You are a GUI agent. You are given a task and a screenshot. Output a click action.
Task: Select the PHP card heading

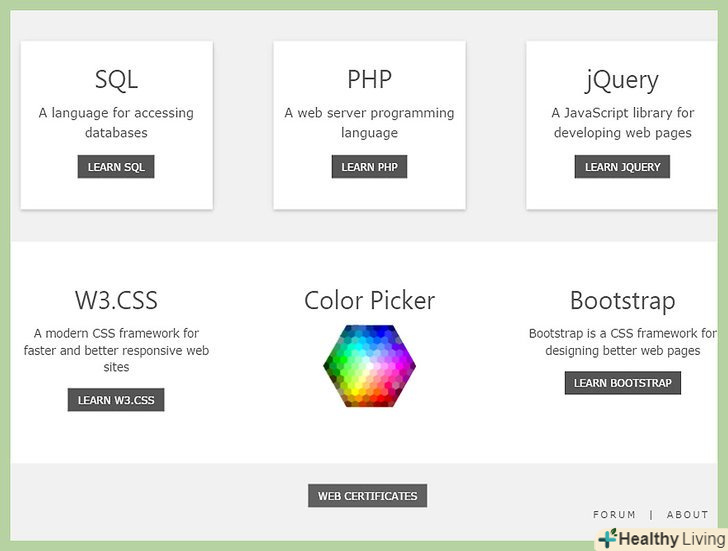point(369,80)
